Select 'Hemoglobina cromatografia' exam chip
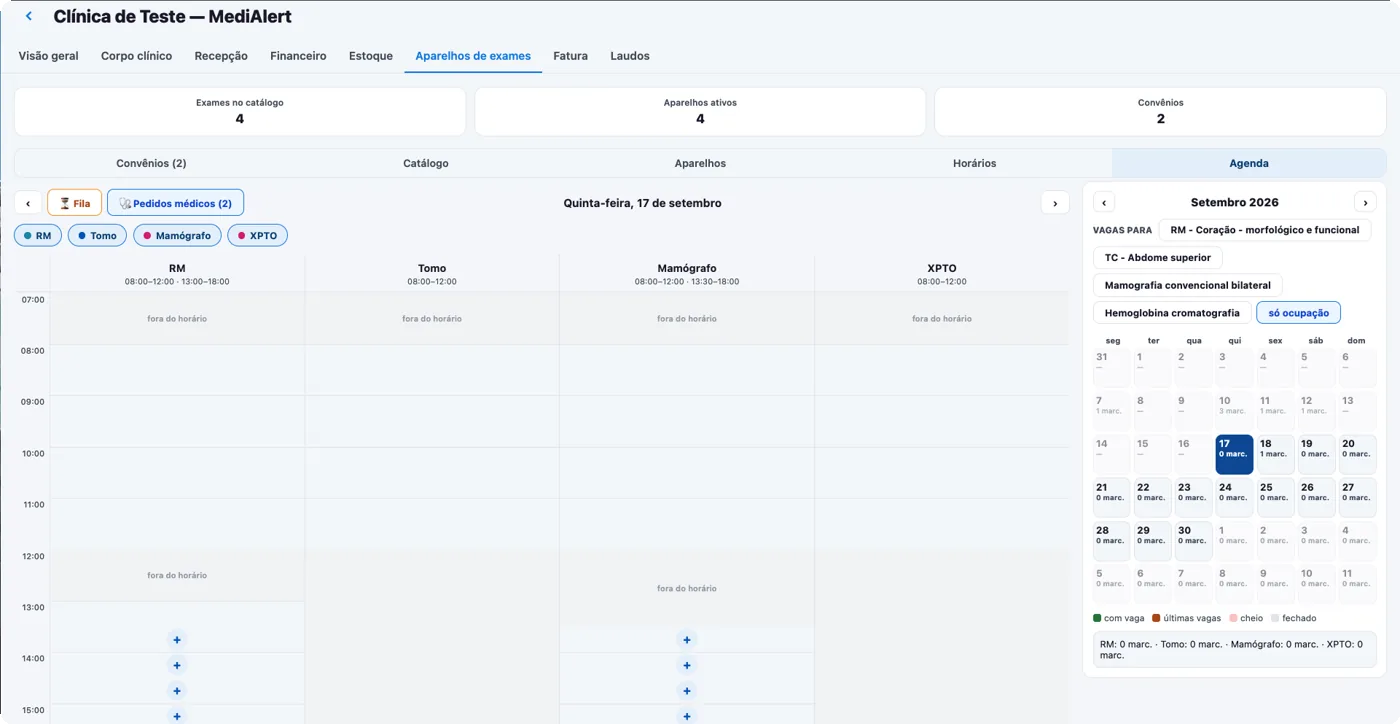Screen dimensions: 1400x724 tap(1172, 313)
